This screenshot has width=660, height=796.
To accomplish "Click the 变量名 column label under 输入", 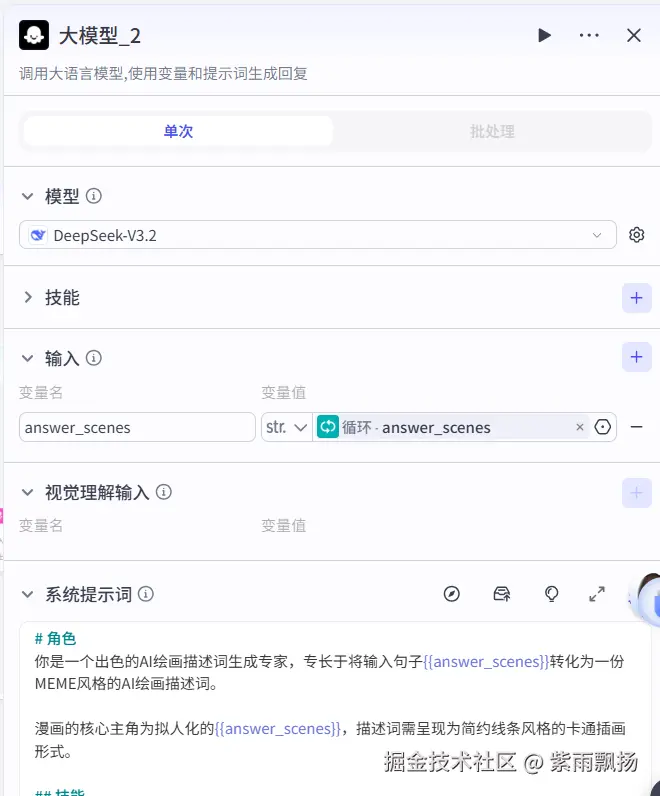I will [x=41, y=392].
